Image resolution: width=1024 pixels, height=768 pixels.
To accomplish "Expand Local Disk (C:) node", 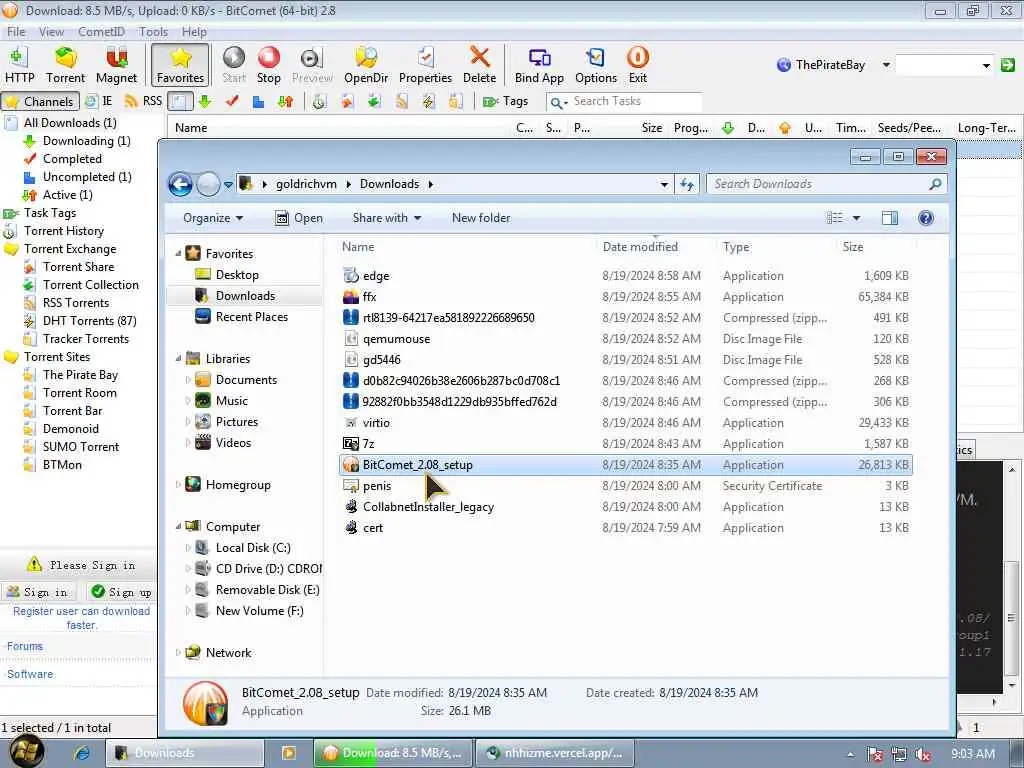I will (x=188, y=548).
